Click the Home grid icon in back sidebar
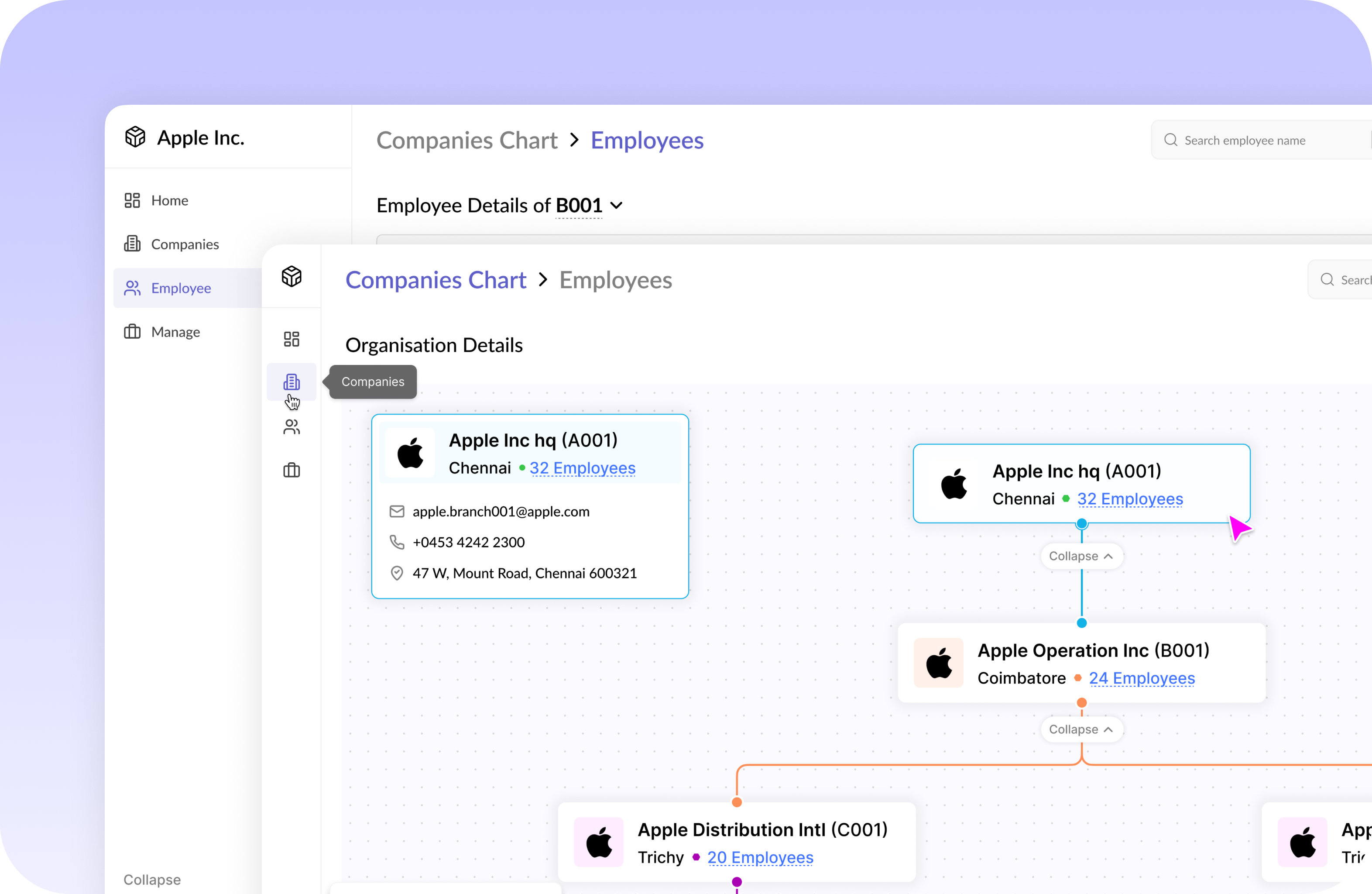The height and width of the screenshot is (894, 1372). point(132,200)
